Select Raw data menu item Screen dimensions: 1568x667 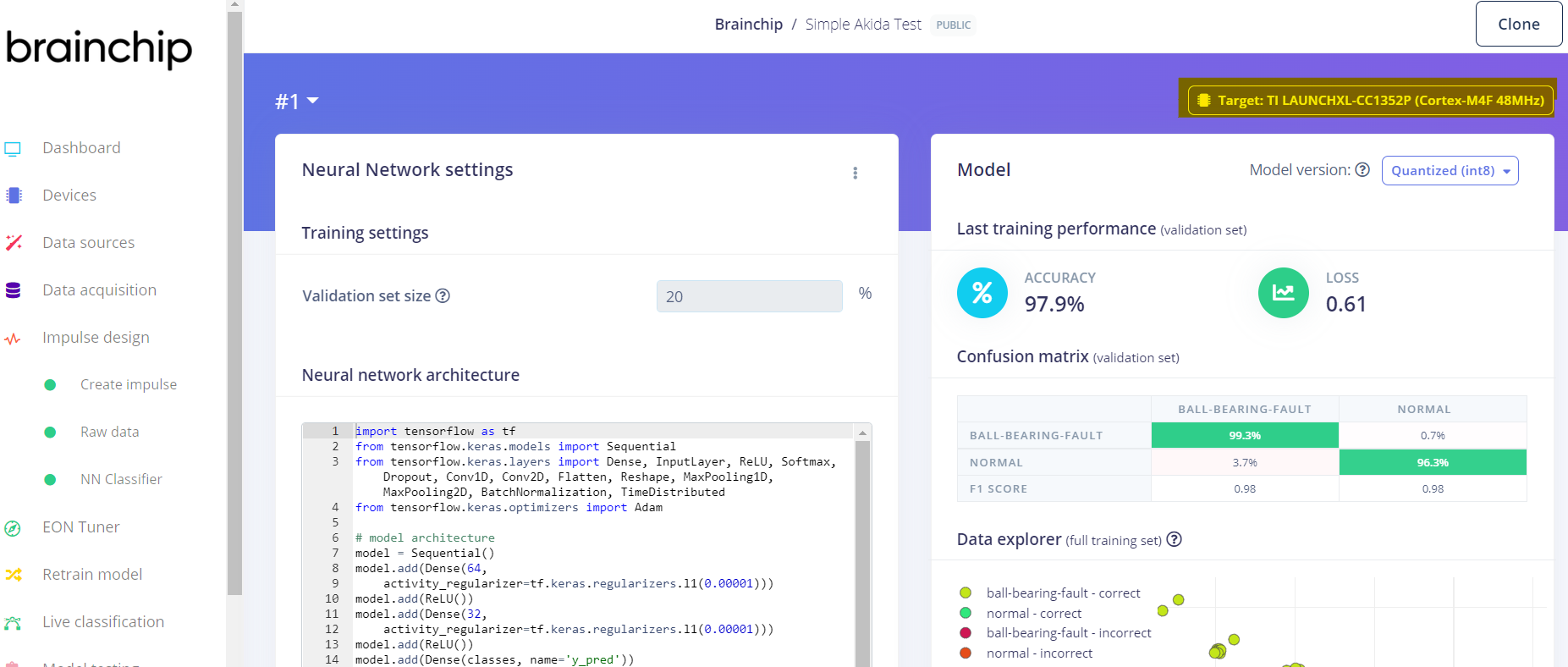(110, 432)
